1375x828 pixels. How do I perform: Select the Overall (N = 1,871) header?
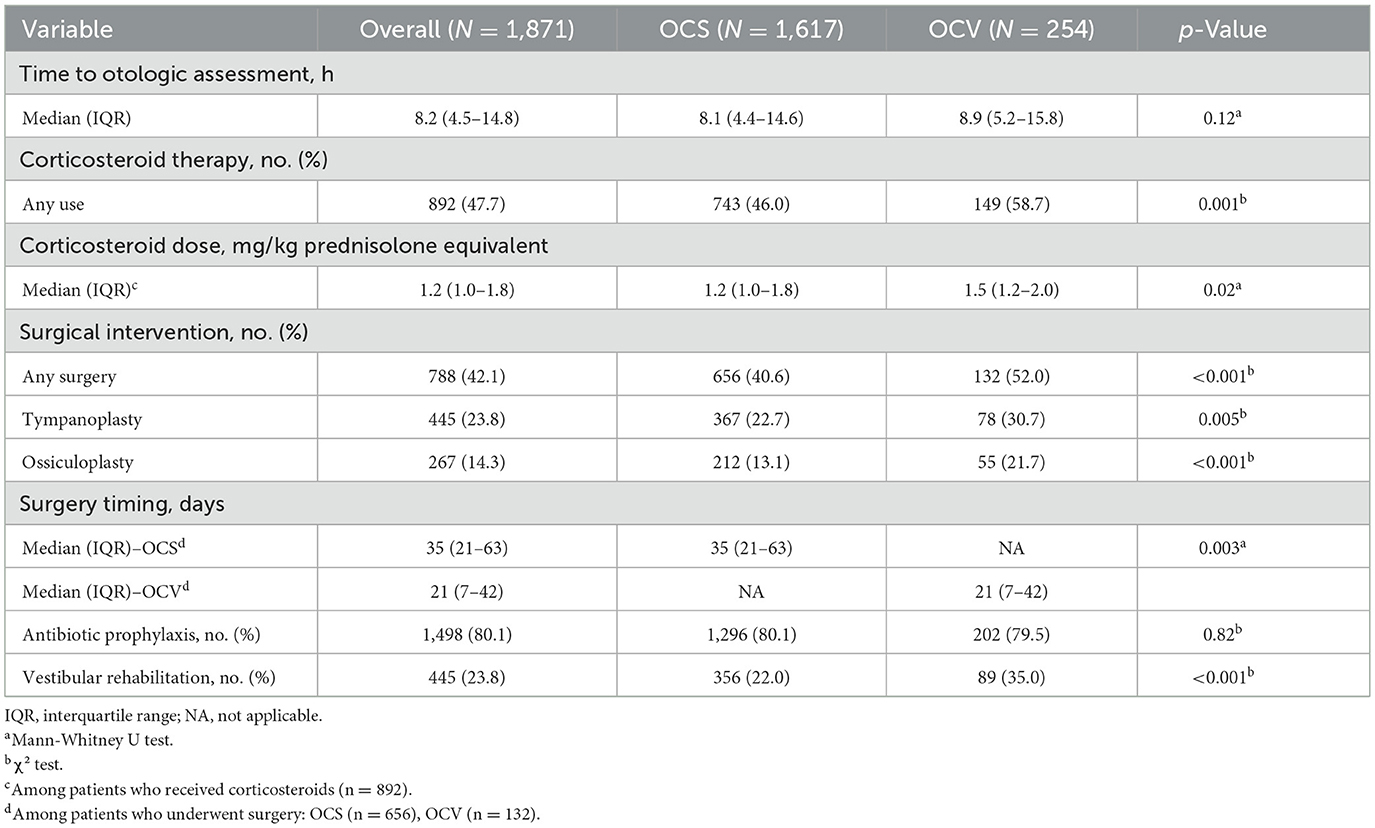467,31
